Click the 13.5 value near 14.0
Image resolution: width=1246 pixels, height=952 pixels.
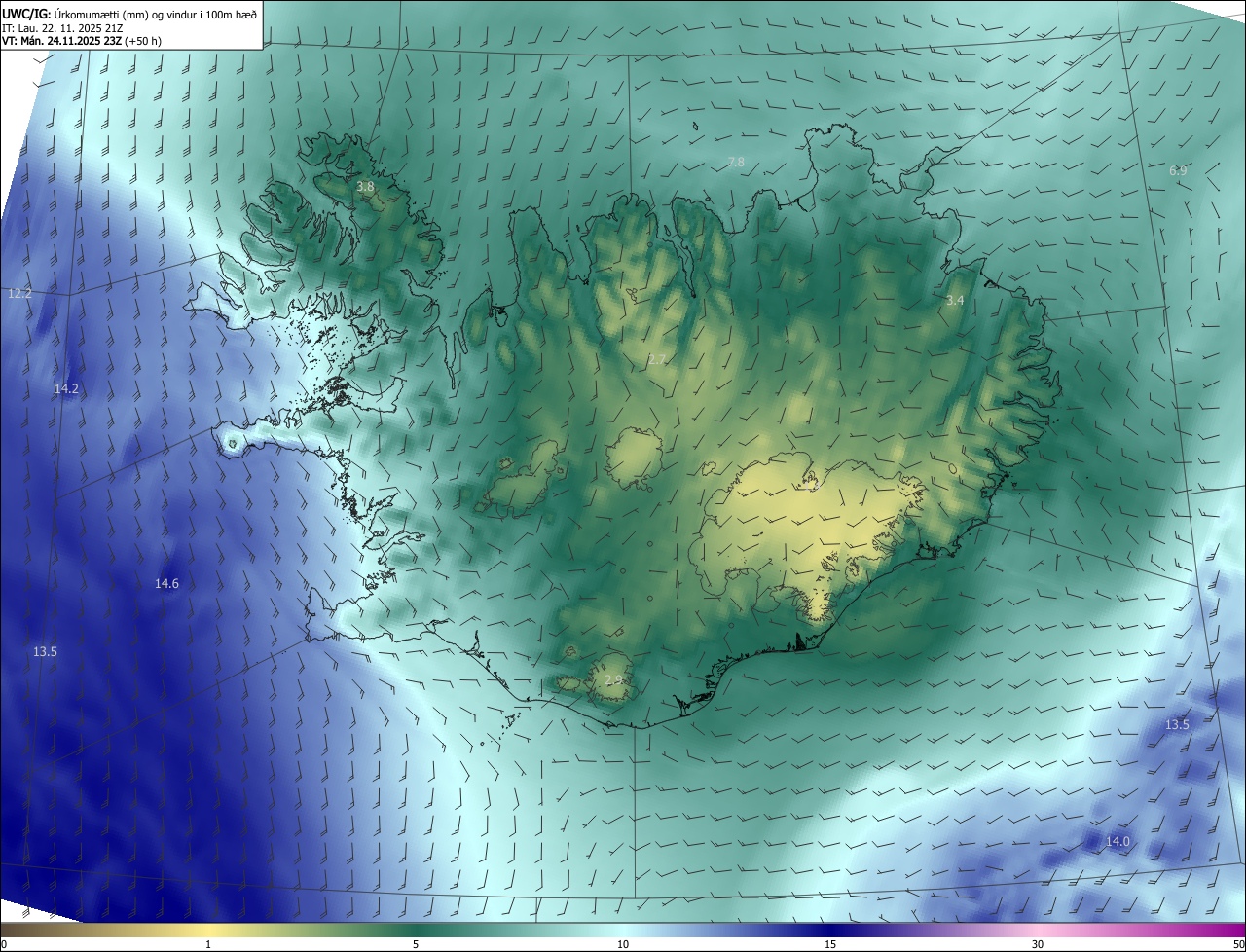[x=1177, y=724]
